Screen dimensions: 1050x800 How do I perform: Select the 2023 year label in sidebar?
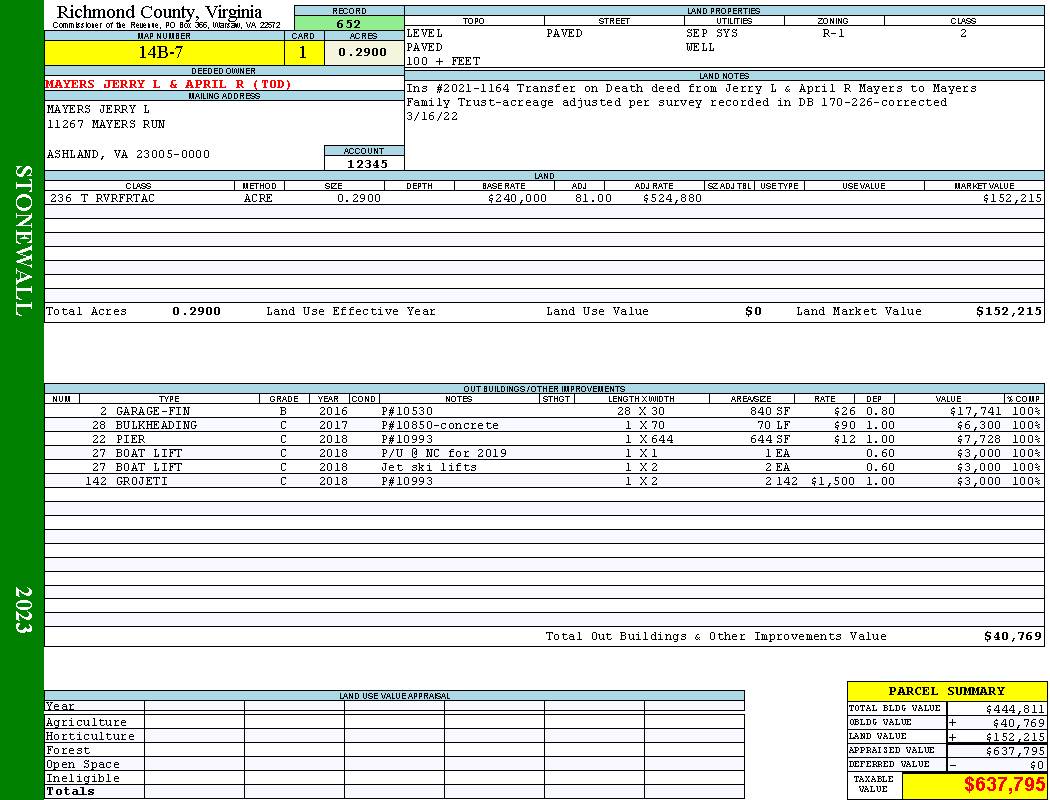23,609
